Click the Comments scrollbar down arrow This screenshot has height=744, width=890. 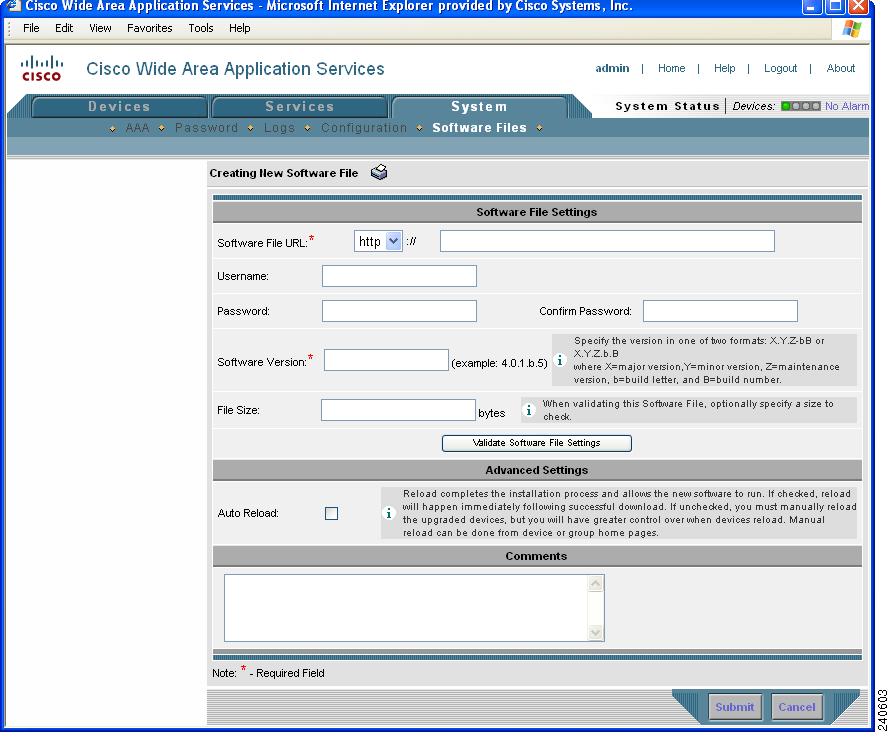coord(596,632)
